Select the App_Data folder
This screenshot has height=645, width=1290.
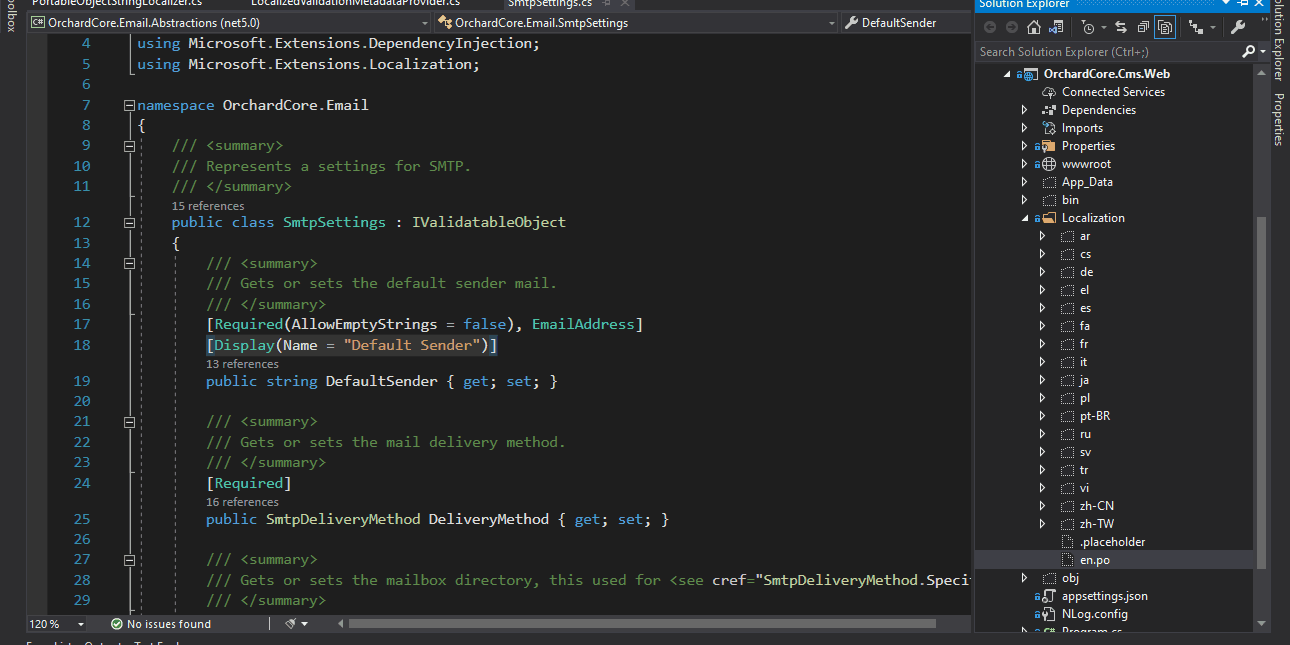pos(1087,182)
